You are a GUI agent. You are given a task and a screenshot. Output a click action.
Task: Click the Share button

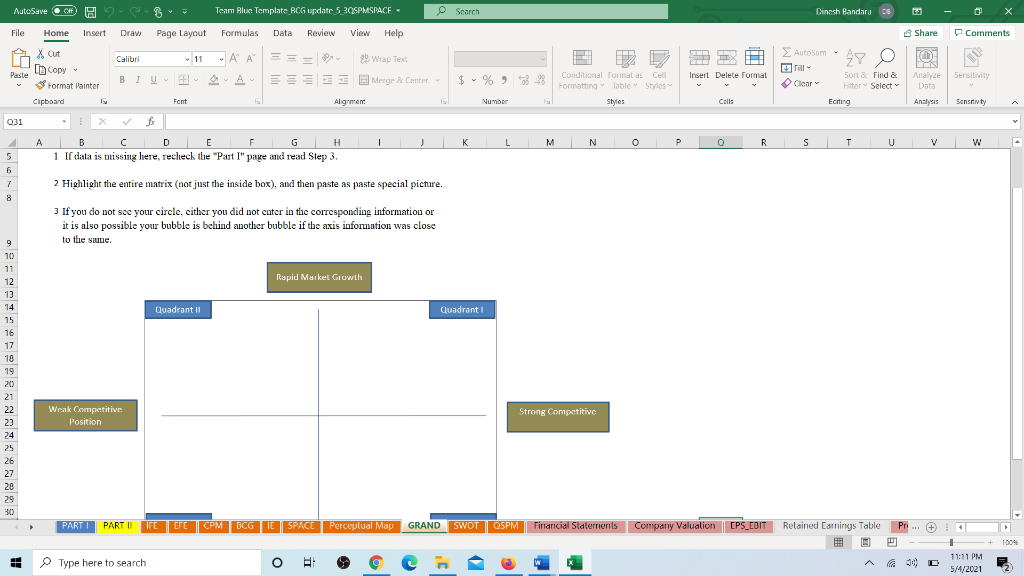point(917,32)
